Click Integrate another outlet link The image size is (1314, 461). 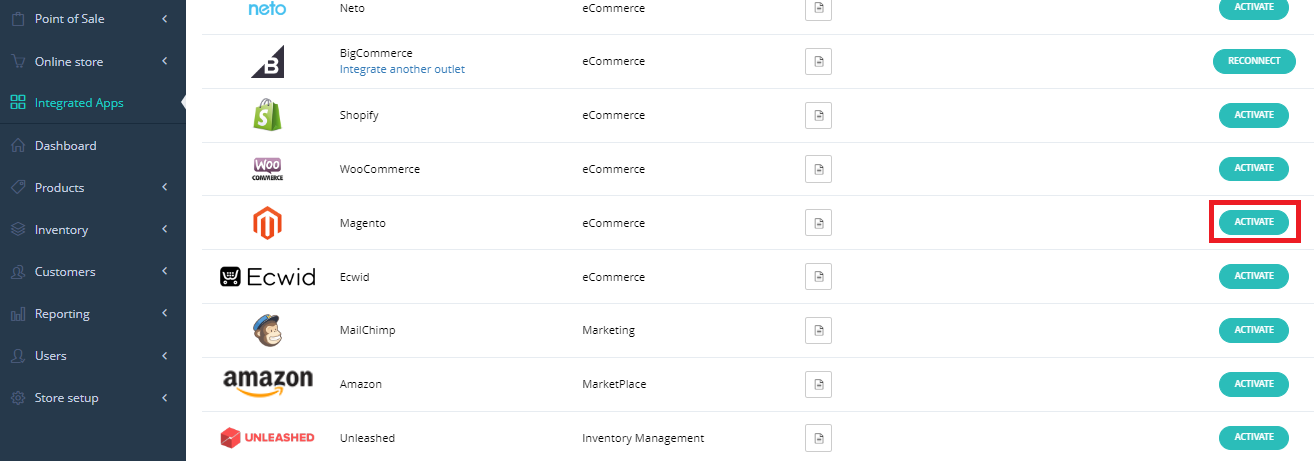click(x=402, y=69)
